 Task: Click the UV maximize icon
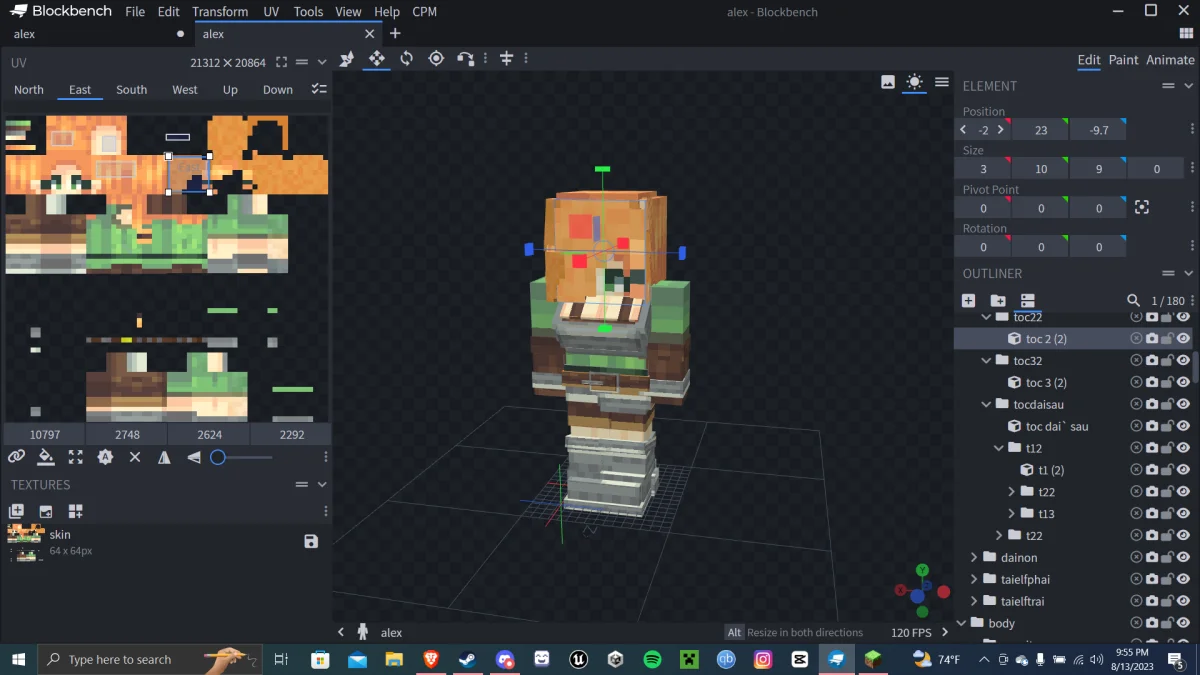click(x=75, y=457)
